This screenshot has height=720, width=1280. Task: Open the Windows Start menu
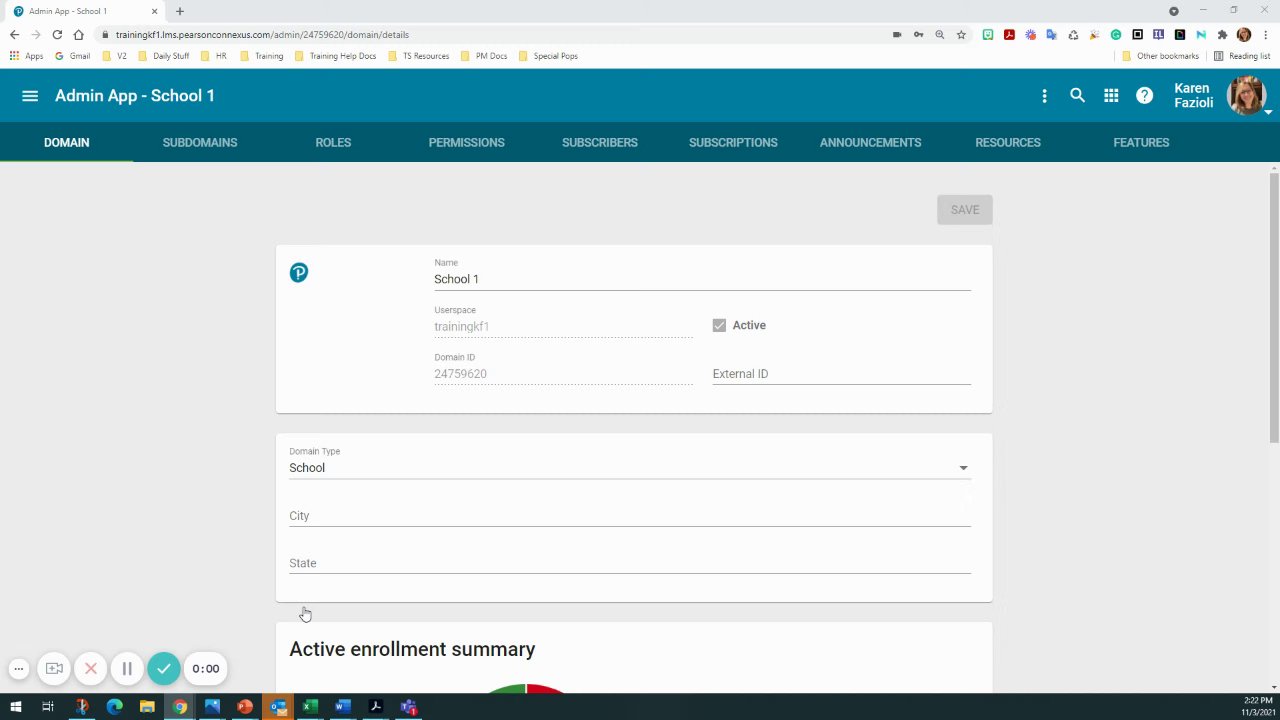pyautogui.click(x=16, y=707)
